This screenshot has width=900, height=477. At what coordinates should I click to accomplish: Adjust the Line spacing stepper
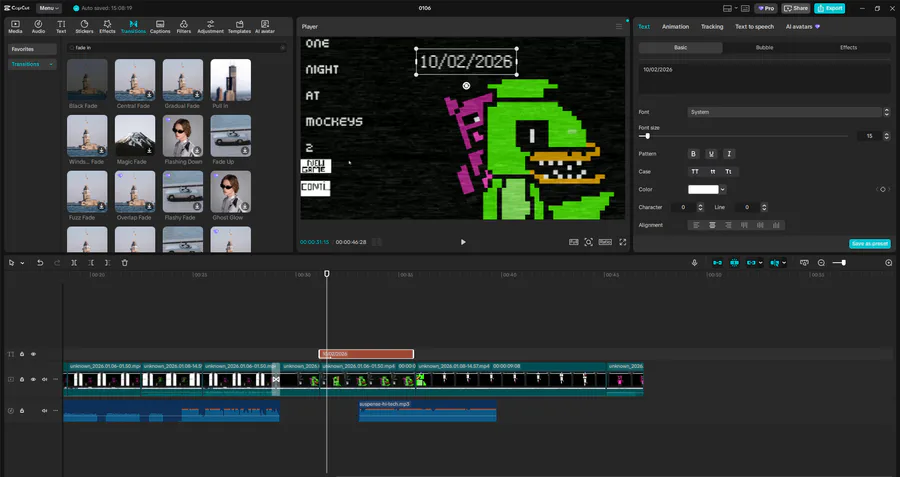pos(764,207)
